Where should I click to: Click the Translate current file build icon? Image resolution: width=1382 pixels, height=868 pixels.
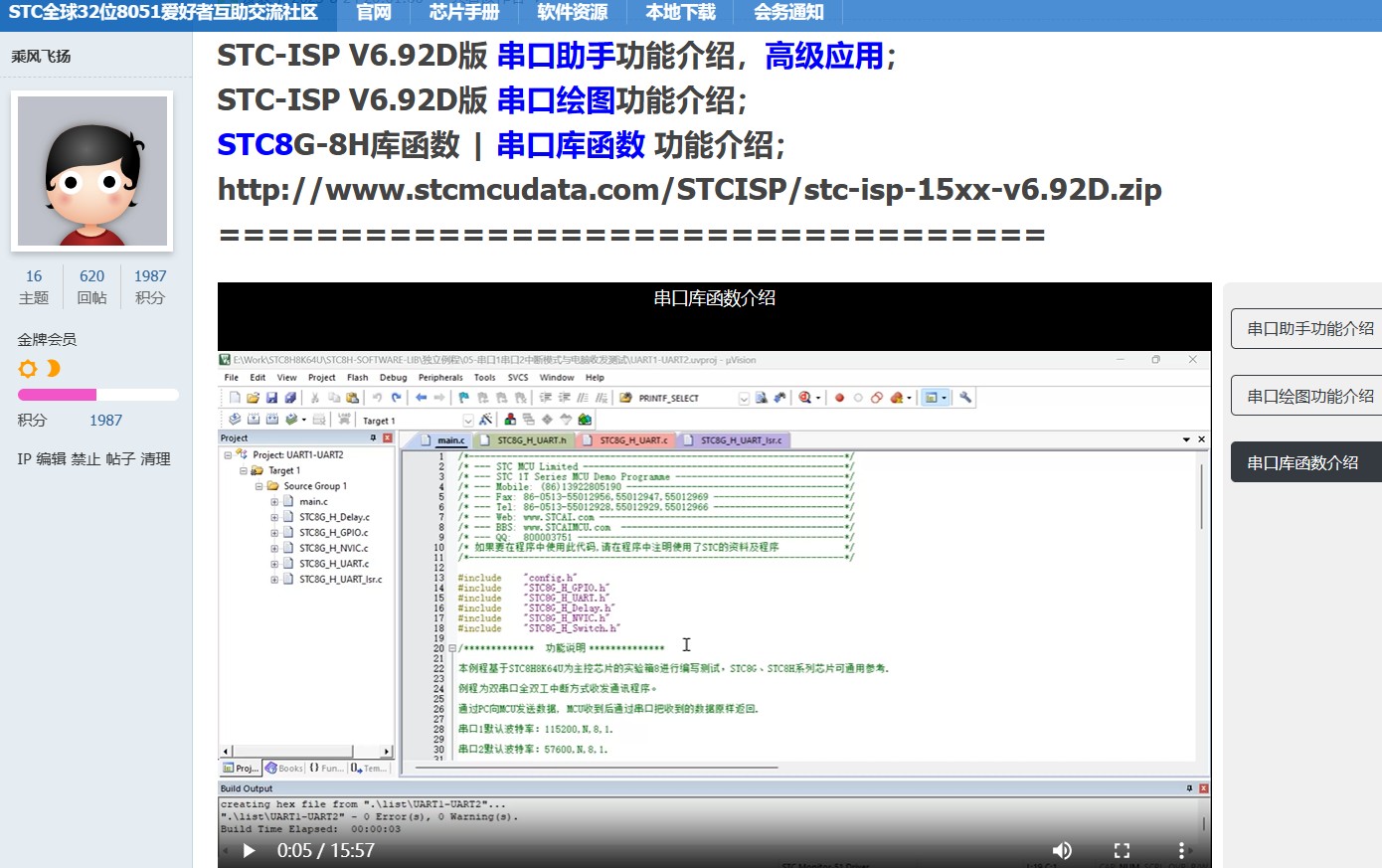[235, 420]
